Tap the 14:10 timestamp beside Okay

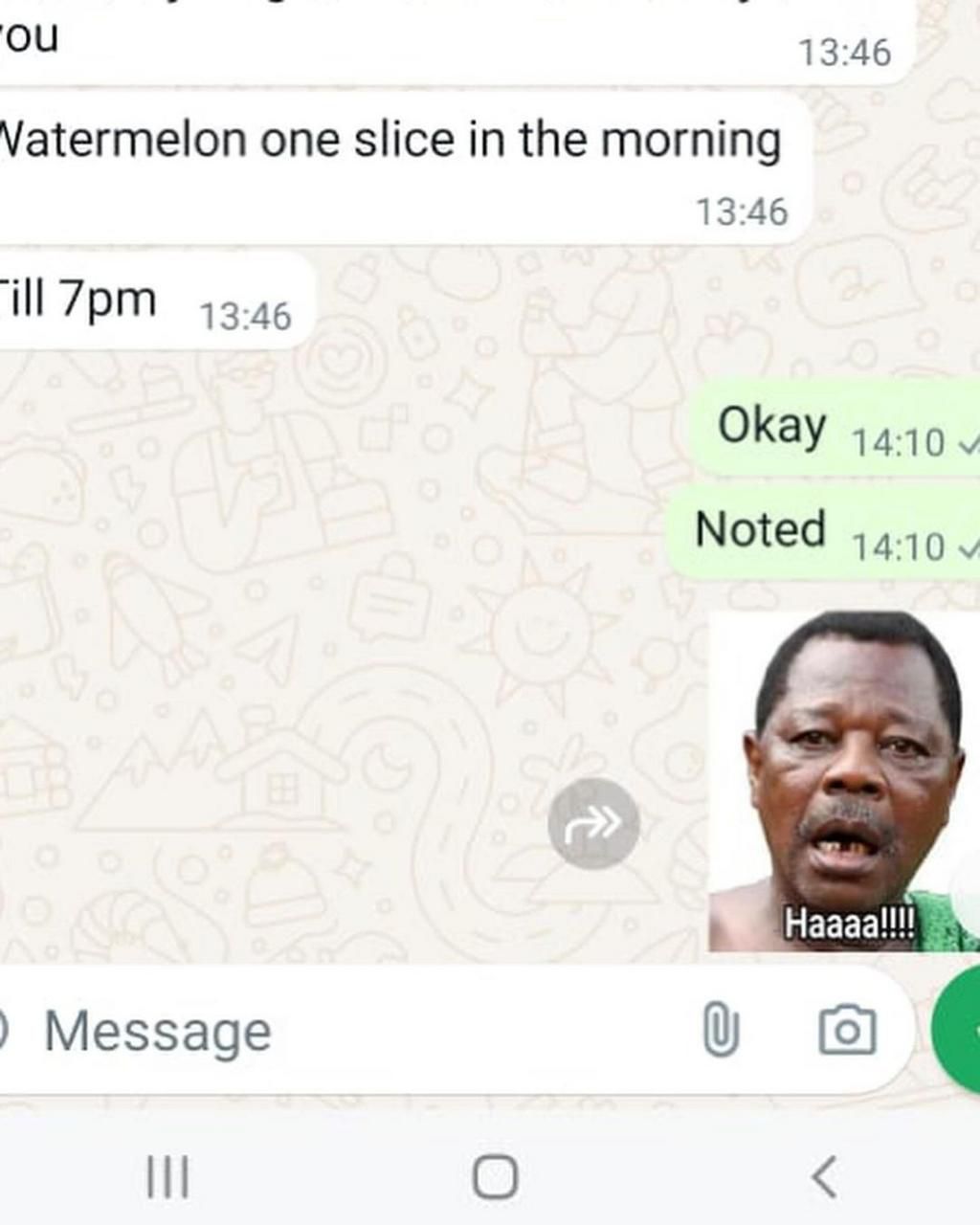(x=898, y=443)
